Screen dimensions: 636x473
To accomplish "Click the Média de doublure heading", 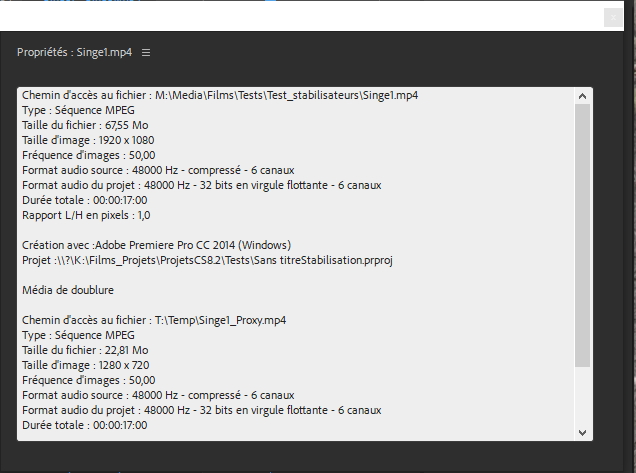I will (68, 290).
